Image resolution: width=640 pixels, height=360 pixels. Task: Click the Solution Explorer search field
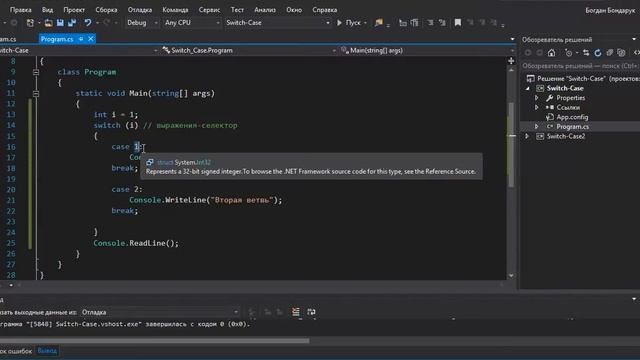point(580,66)
